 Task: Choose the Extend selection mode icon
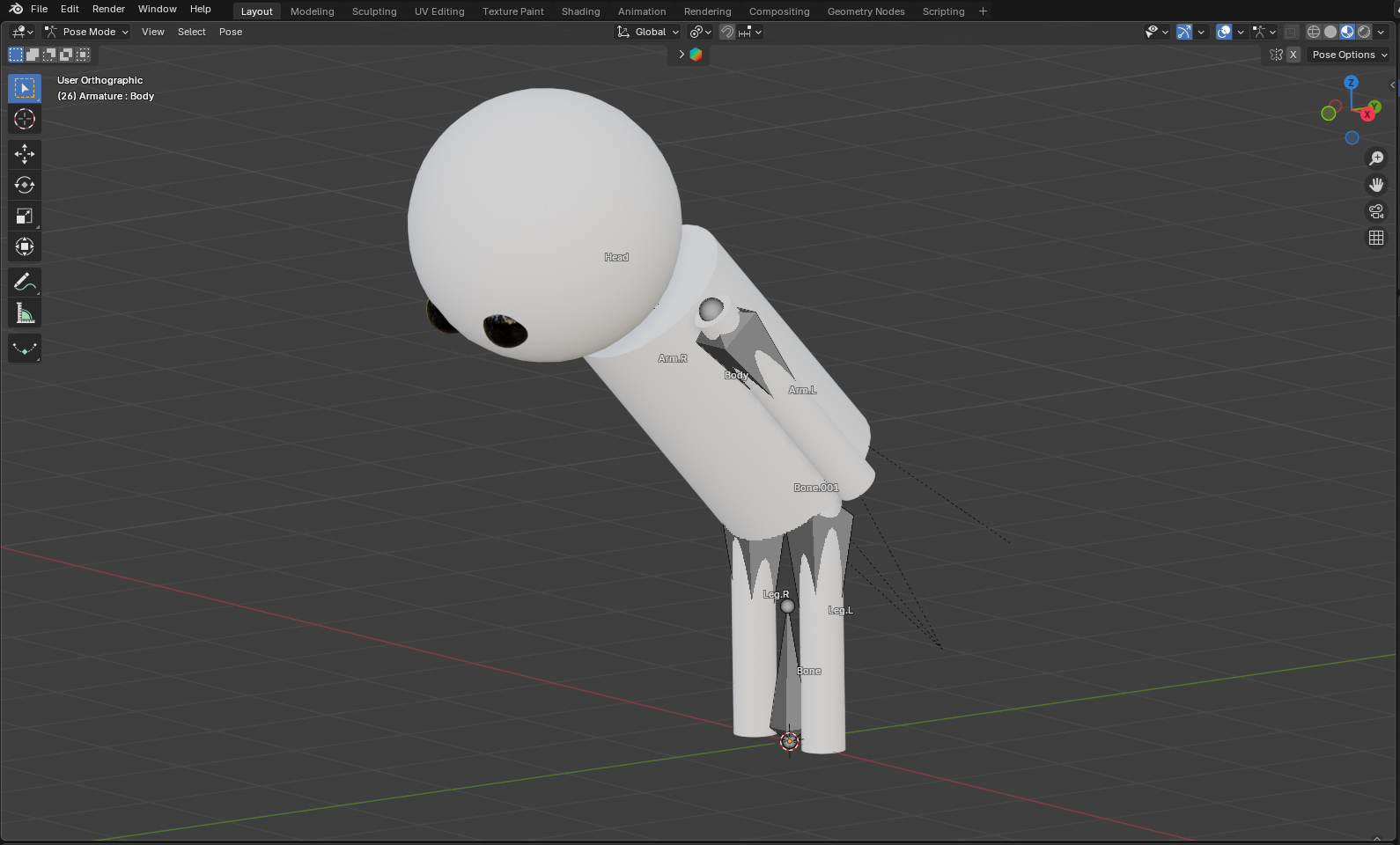coord(33,55)
